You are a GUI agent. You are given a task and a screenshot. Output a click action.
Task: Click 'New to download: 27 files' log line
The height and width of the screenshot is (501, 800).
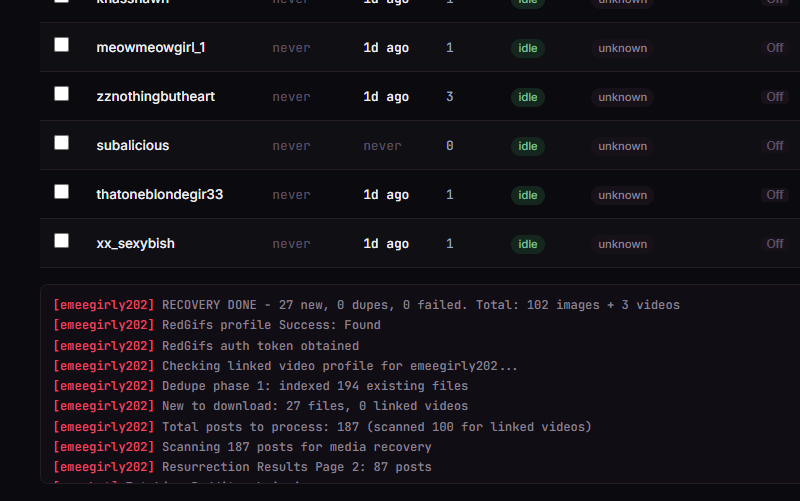(261, 406)
